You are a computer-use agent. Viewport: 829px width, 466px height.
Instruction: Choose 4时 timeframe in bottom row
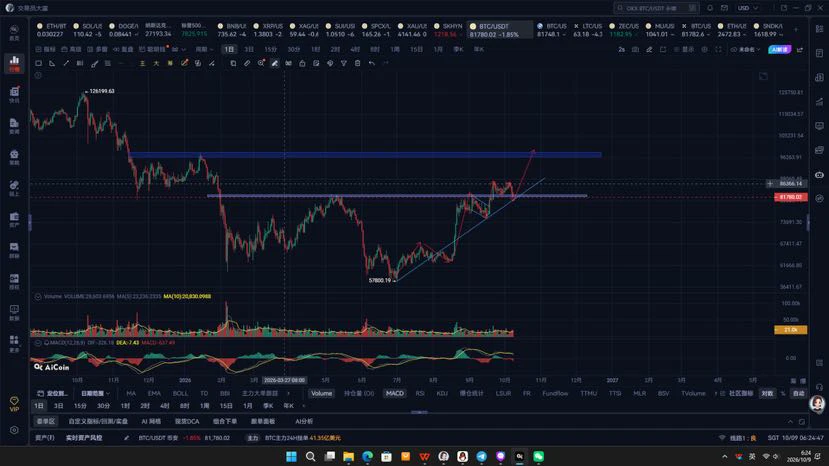tap(164, 406)
